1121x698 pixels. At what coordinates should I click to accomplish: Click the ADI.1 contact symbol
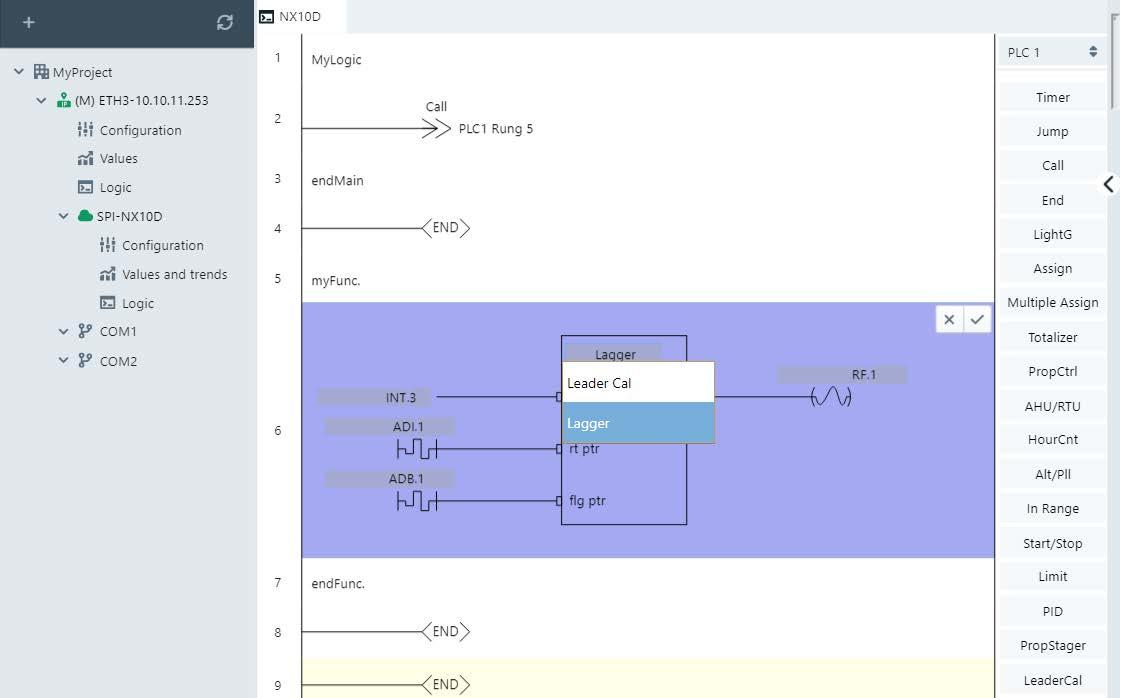point(417,448)
